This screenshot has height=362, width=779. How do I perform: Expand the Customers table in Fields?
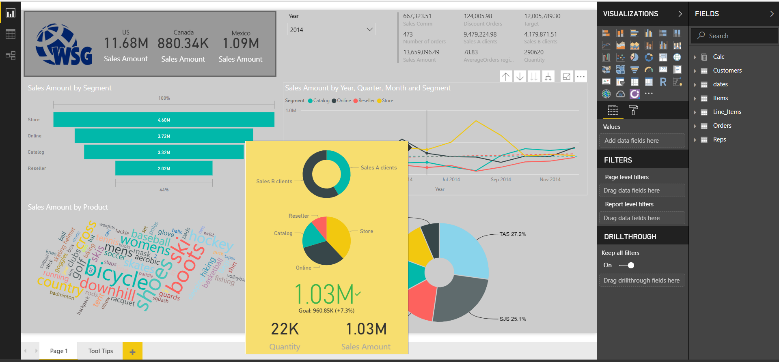[696, 71]
